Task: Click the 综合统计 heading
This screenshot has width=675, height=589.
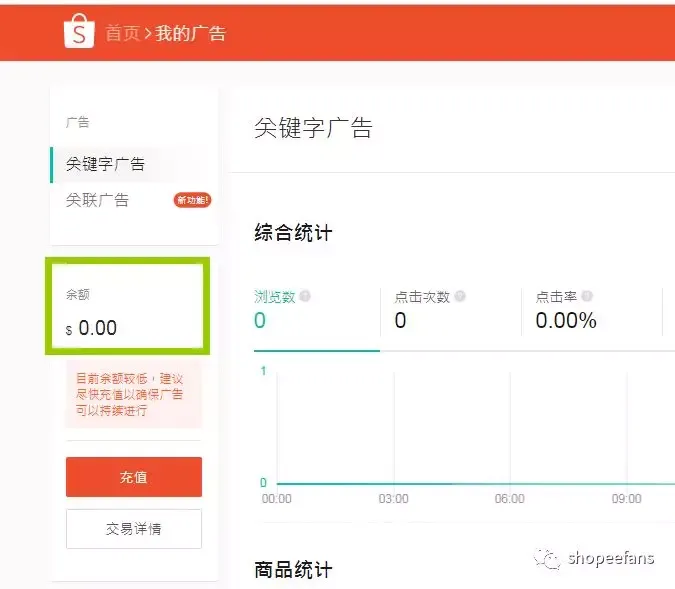Action: click(293, 233)
